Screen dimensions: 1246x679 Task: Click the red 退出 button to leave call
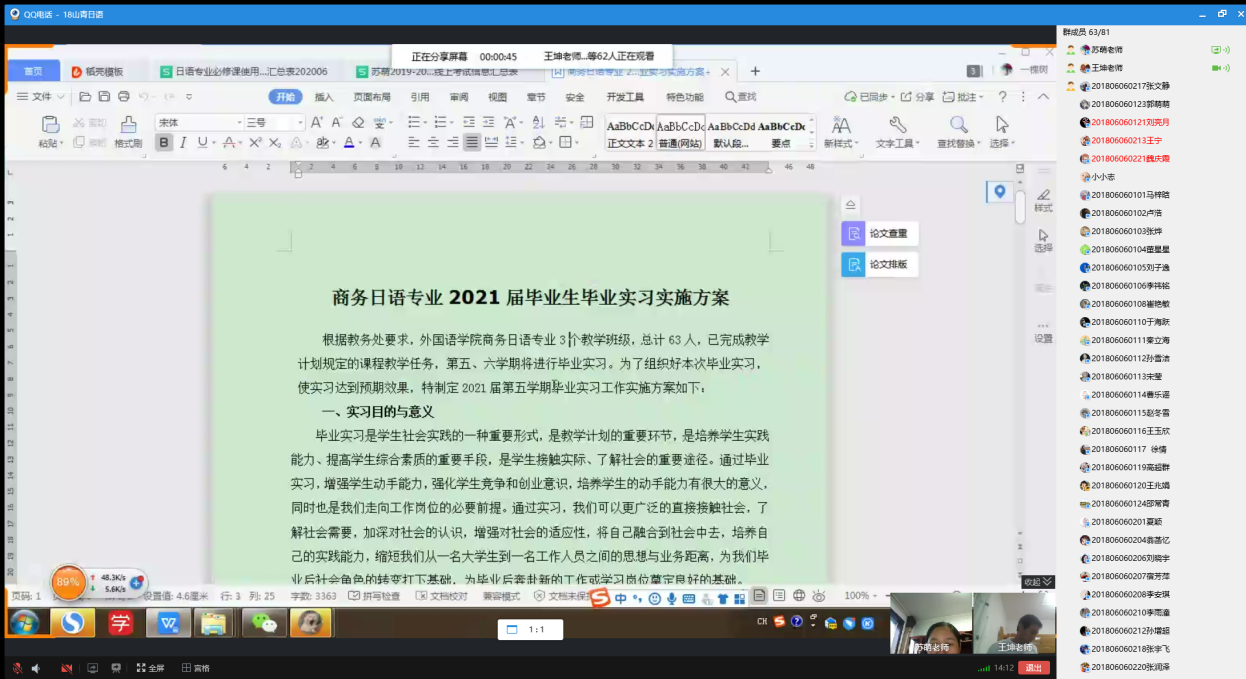[x=1033, y=668]
